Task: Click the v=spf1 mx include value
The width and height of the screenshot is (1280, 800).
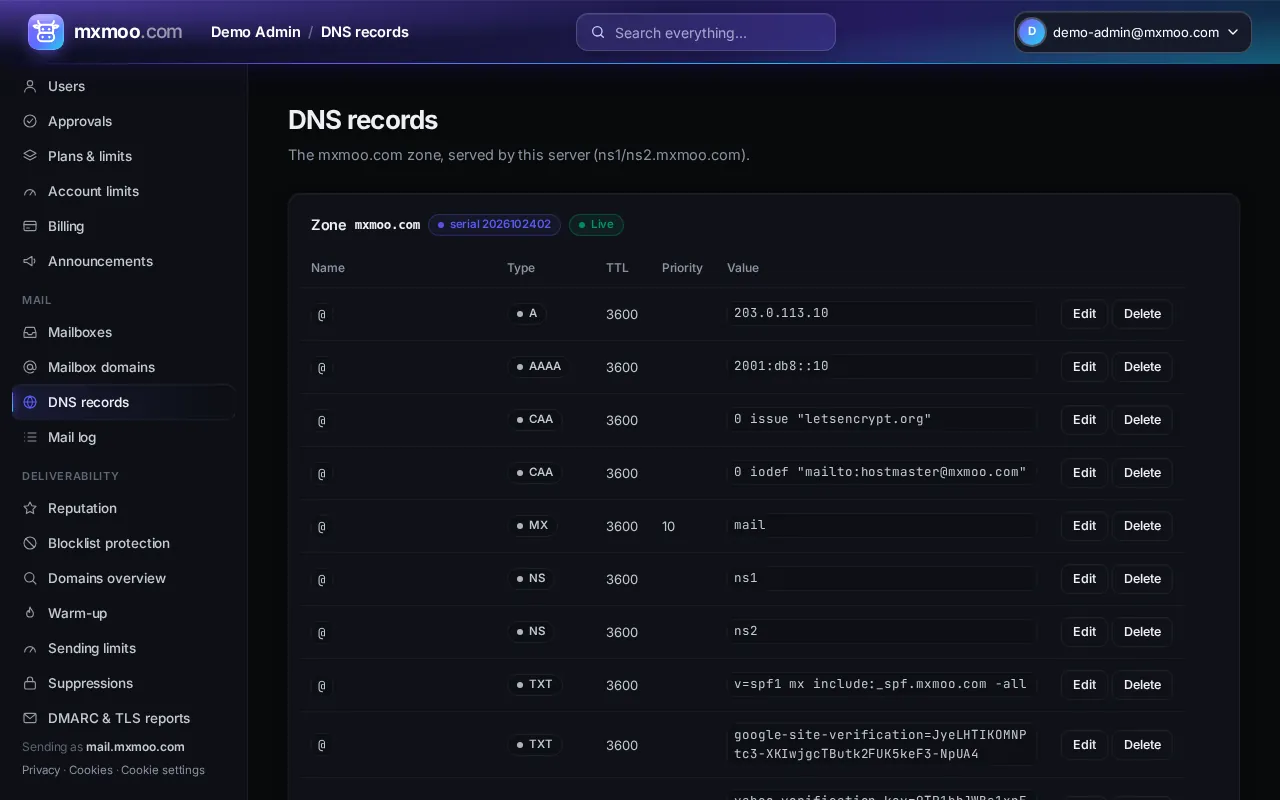Action: pyautogui.click(x=881, y=684)
